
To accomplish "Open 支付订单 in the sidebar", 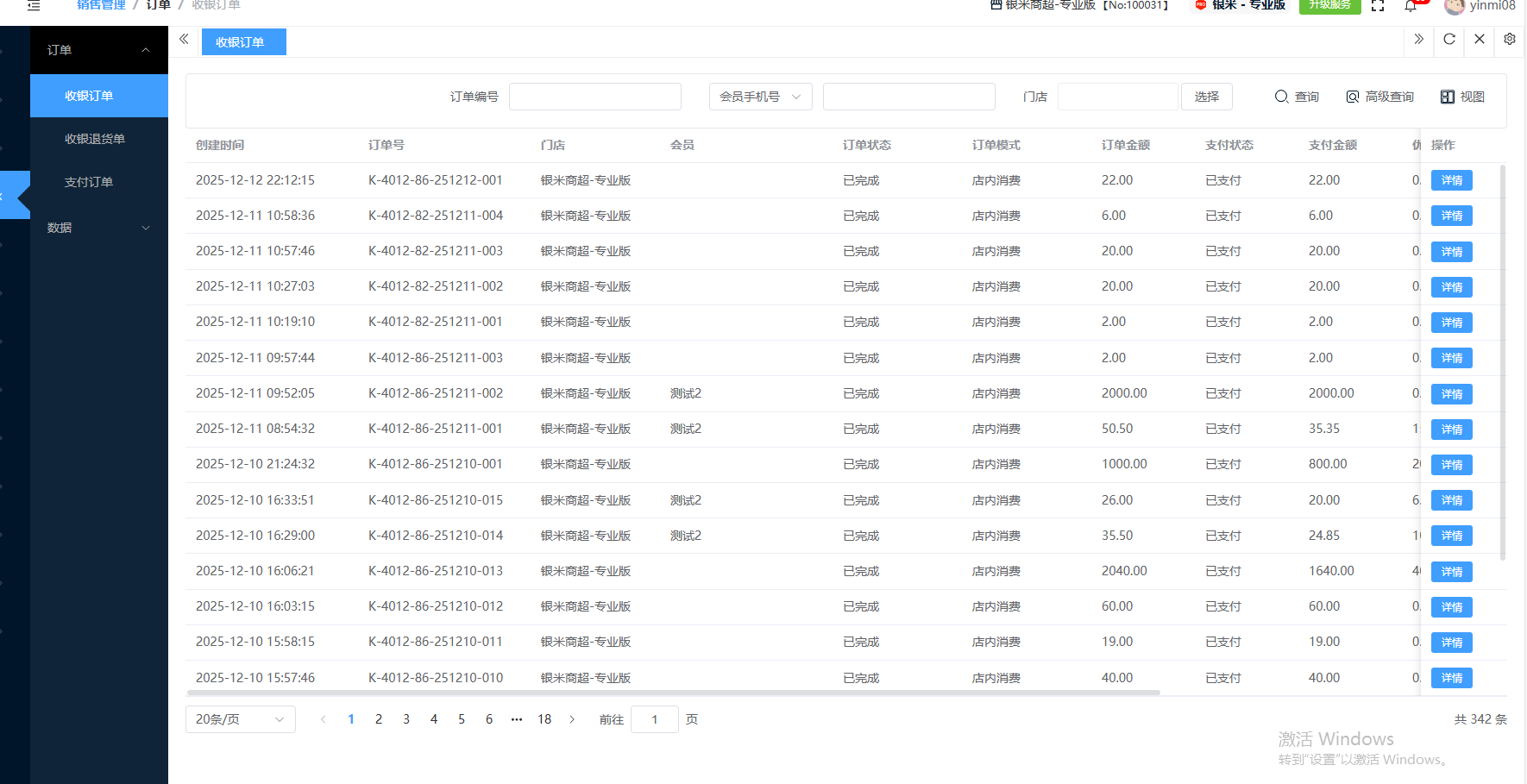I will pyautogui.click(x=89, y=182).
